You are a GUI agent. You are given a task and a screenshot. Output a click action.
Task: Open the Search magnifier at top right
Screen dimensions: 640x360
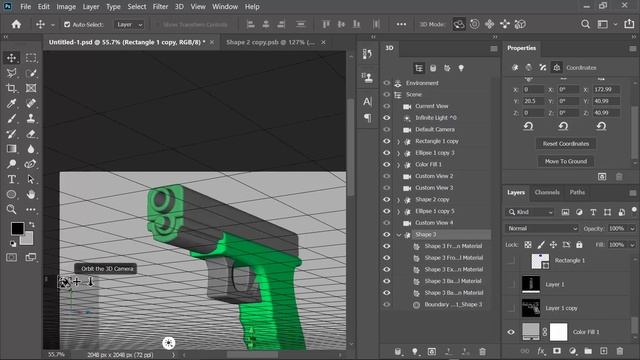(x=585, y=24)
